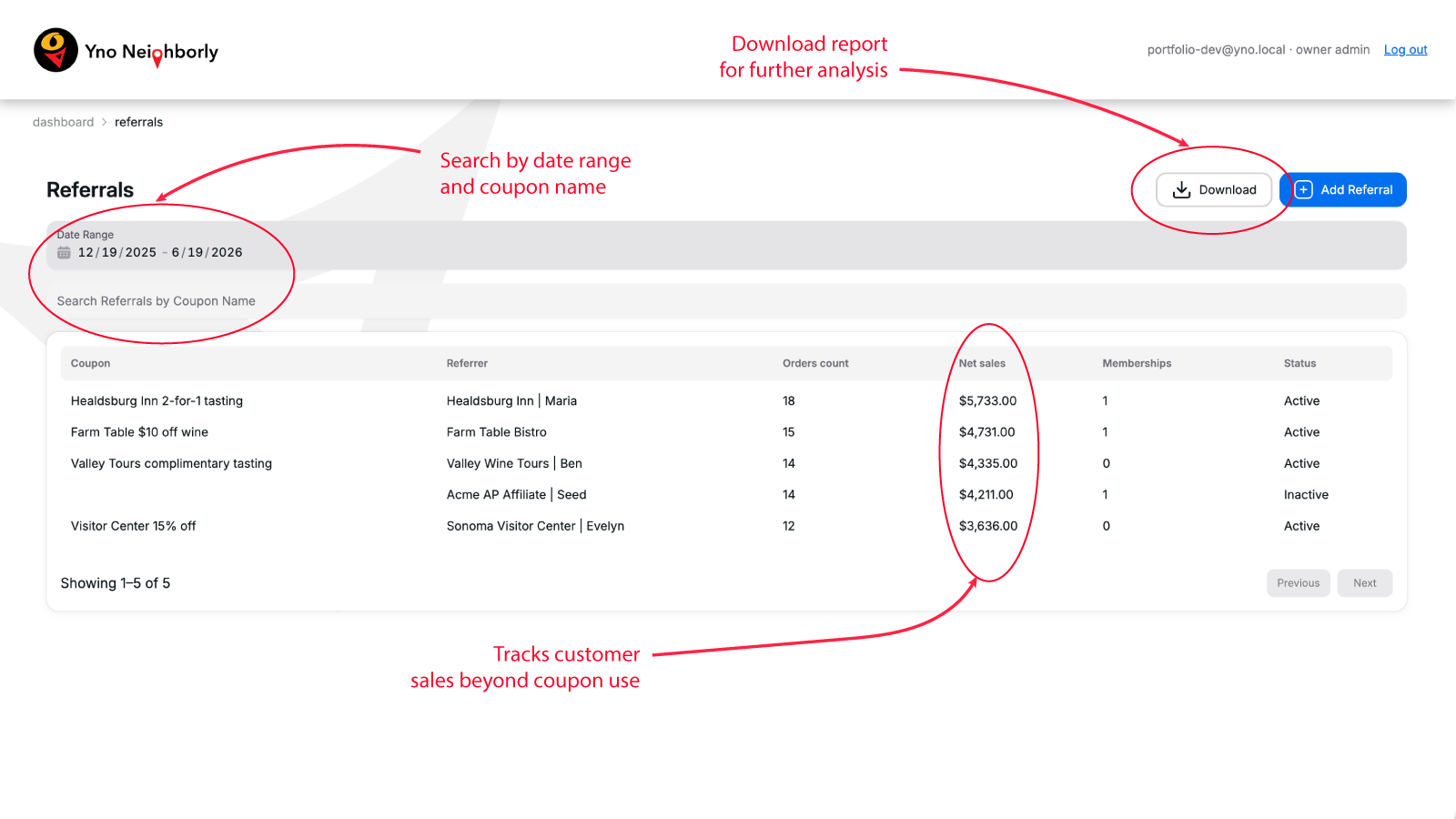Screen dimensions: 1456x819
Task: Go to dashboard breadcrumb
Action: tap(63, 122)
